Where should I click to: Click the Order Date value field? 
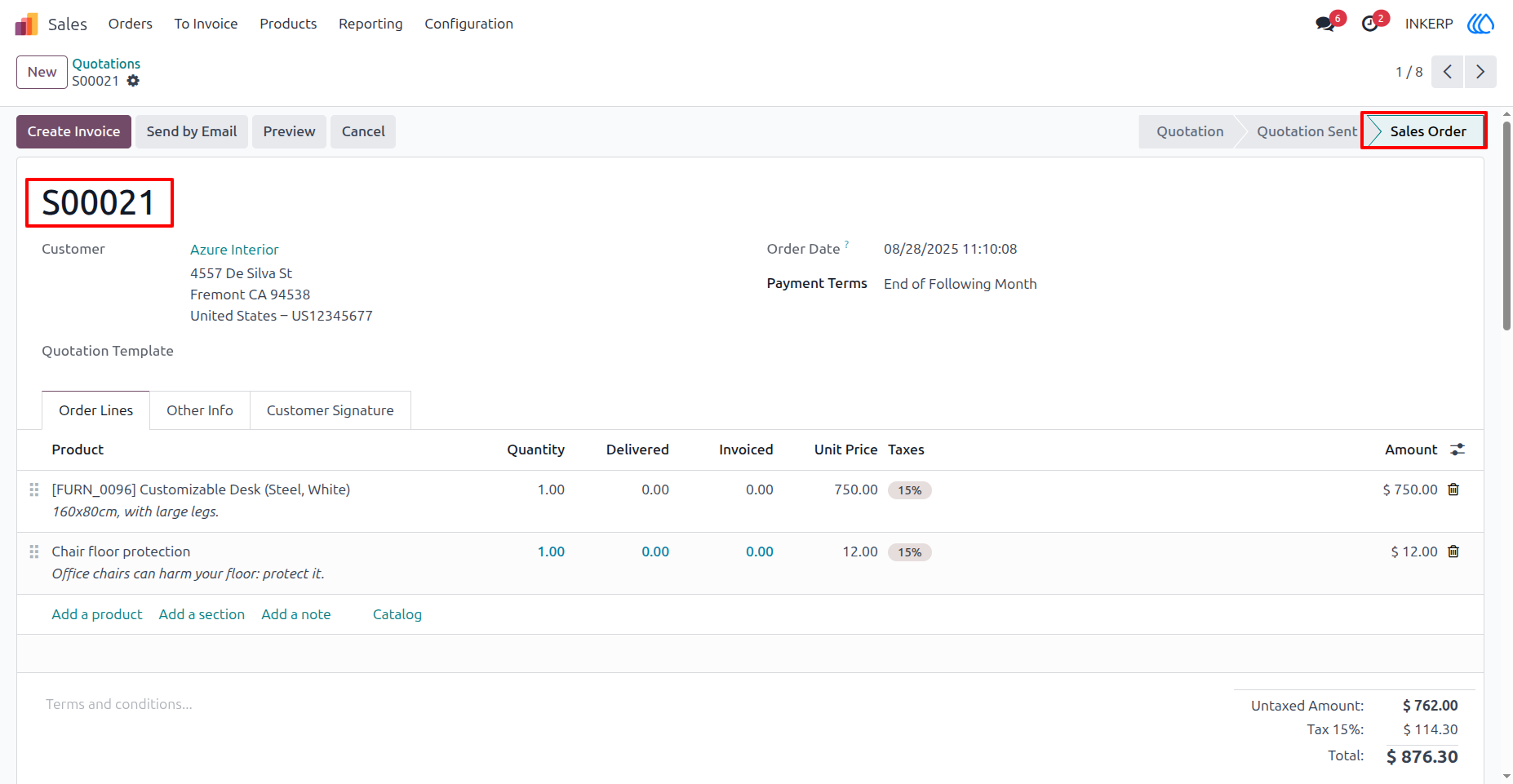[x=951, y=249]
